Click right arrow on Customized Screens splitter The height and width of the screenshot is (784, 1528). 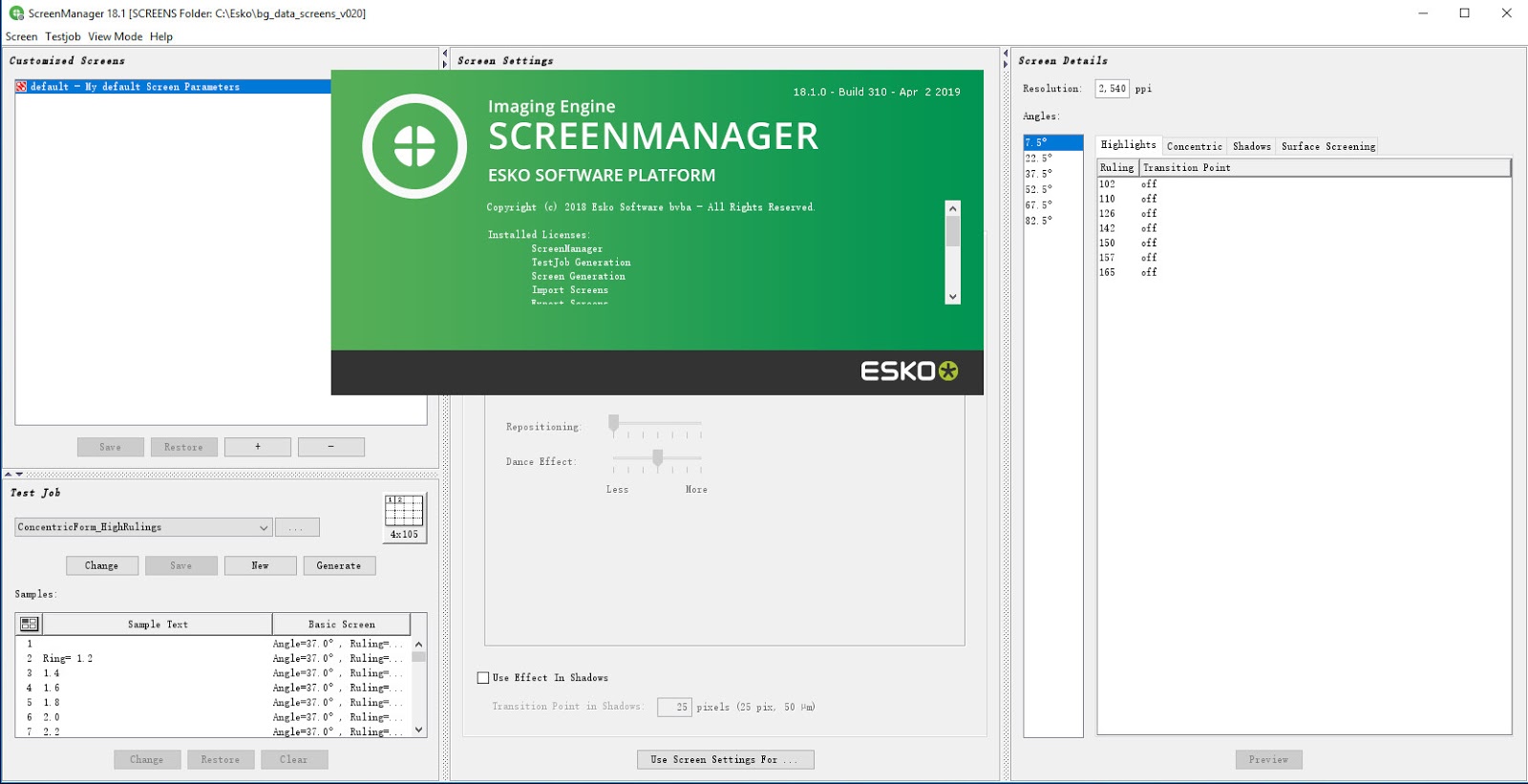click(445, 65)
